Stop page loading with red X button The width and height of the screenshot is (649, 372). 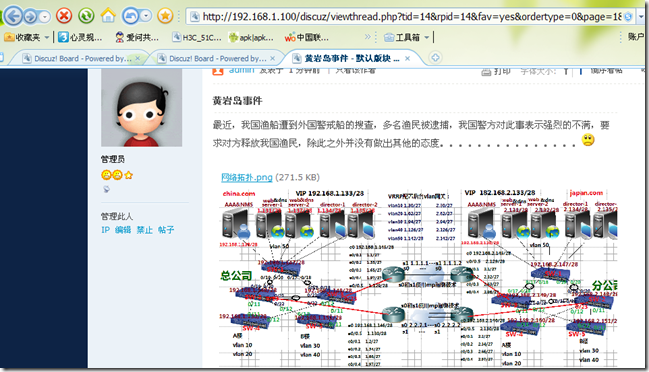(64, 16)
